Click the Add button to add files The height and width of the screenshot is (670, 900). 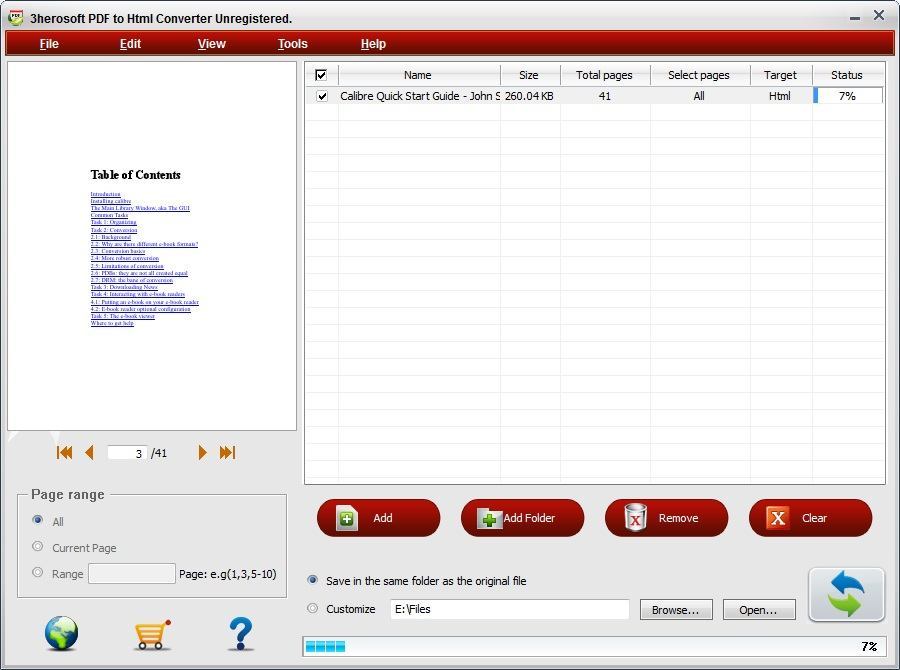378,518
